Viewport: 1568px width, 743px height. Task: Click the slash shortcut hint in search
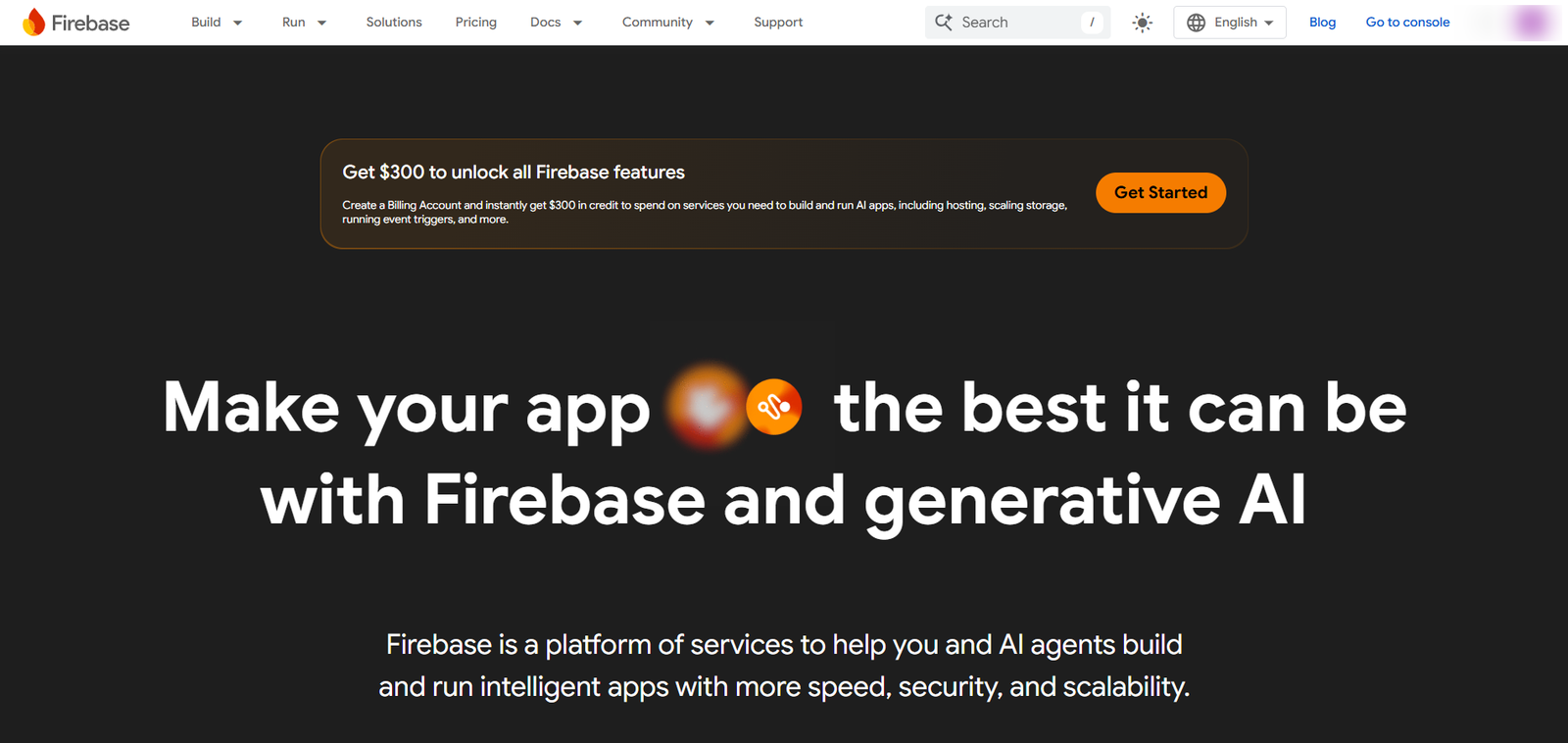(1092, 23)
